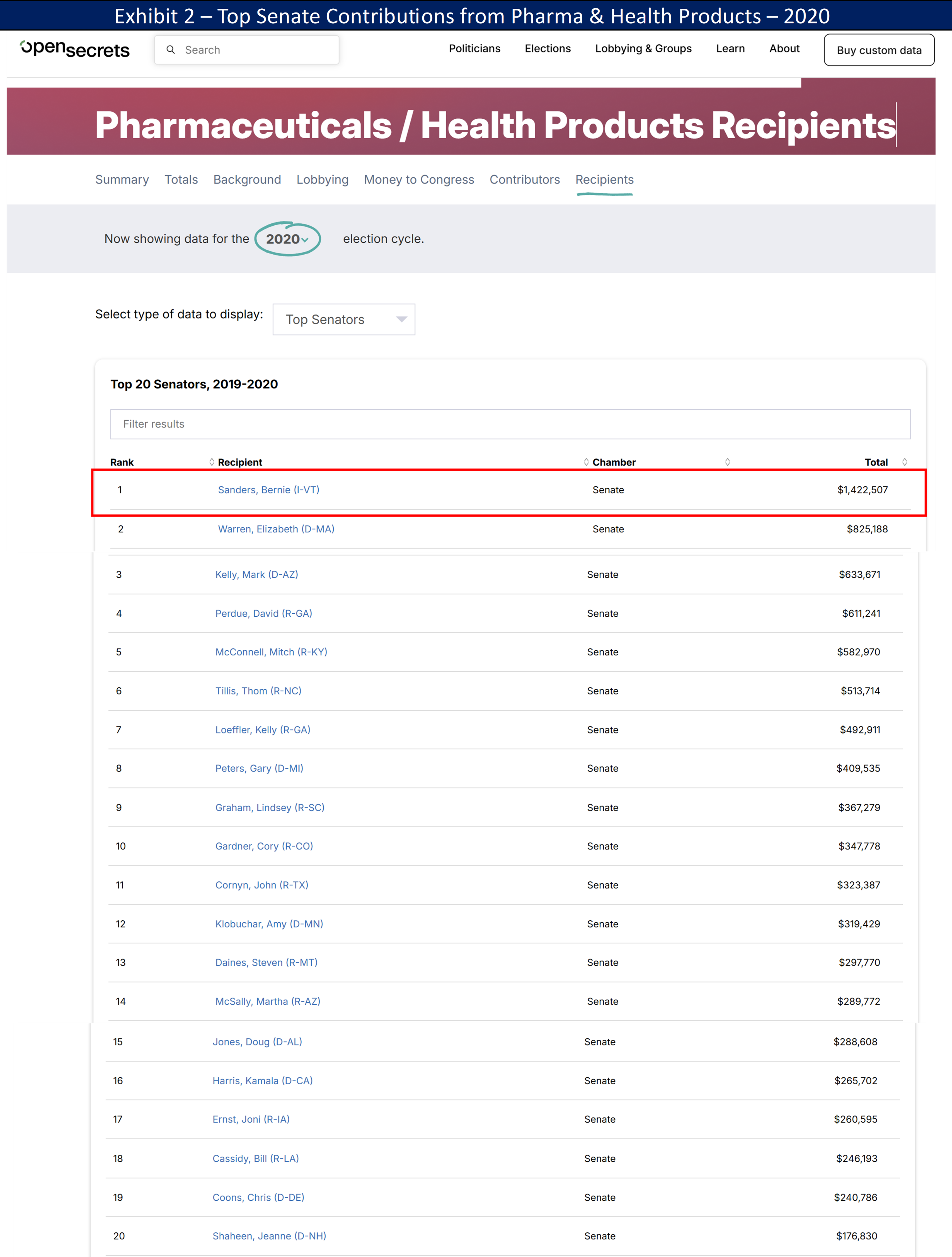Image resolution: width=952 pixels, height=1257 pixels.
Task: Sort table by Rank column arrows
Action: click(x=211, y=462)
